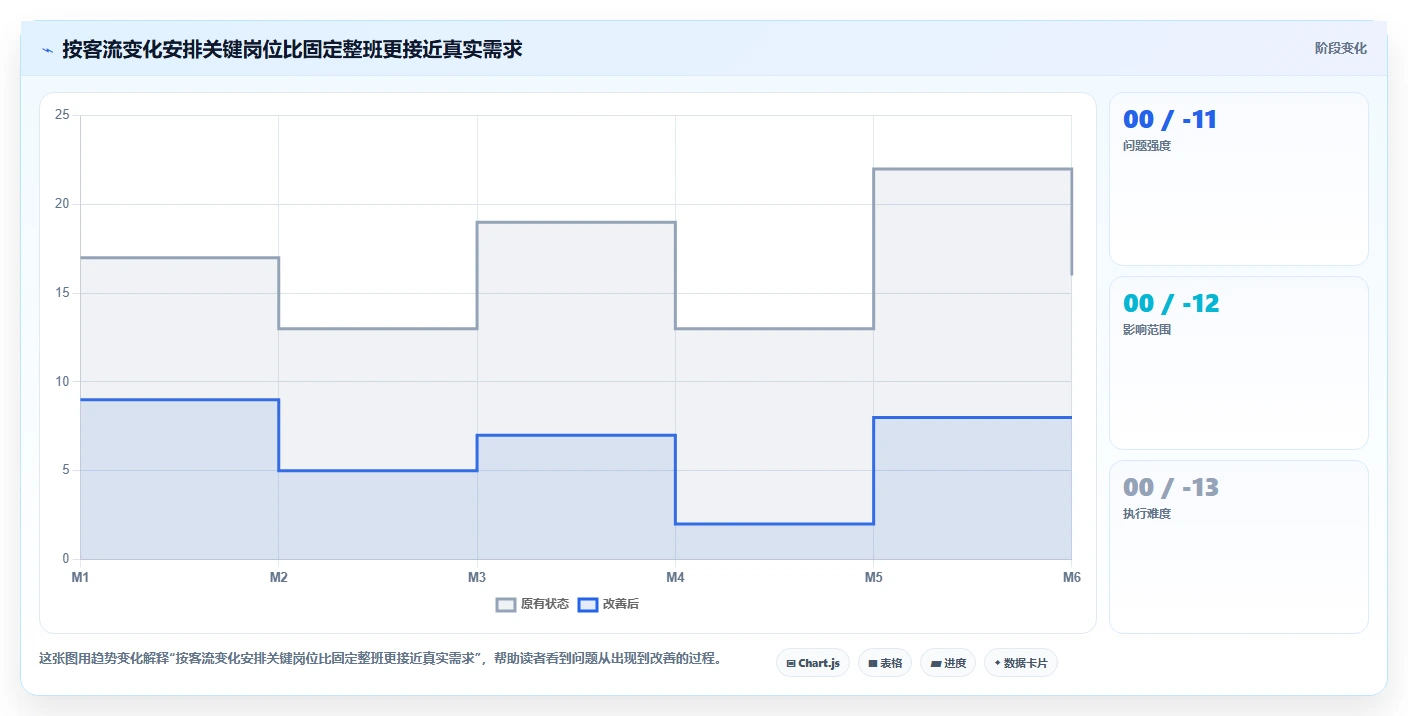Click the 阶段变化 label in header

click(1340, 48)
